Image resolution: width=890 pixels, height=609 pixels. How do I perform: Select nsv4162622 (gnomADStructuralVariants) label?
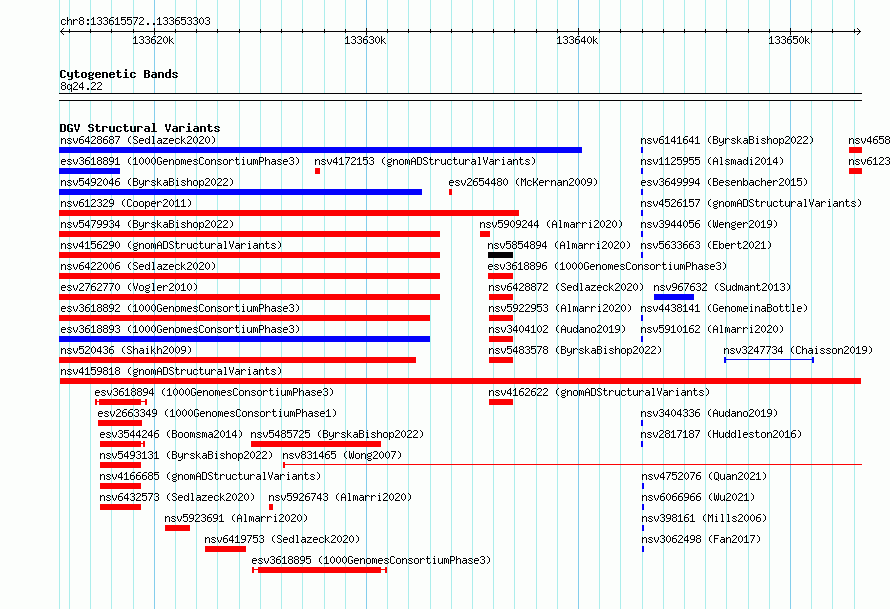pyautogui.click(x=599, y=392)
